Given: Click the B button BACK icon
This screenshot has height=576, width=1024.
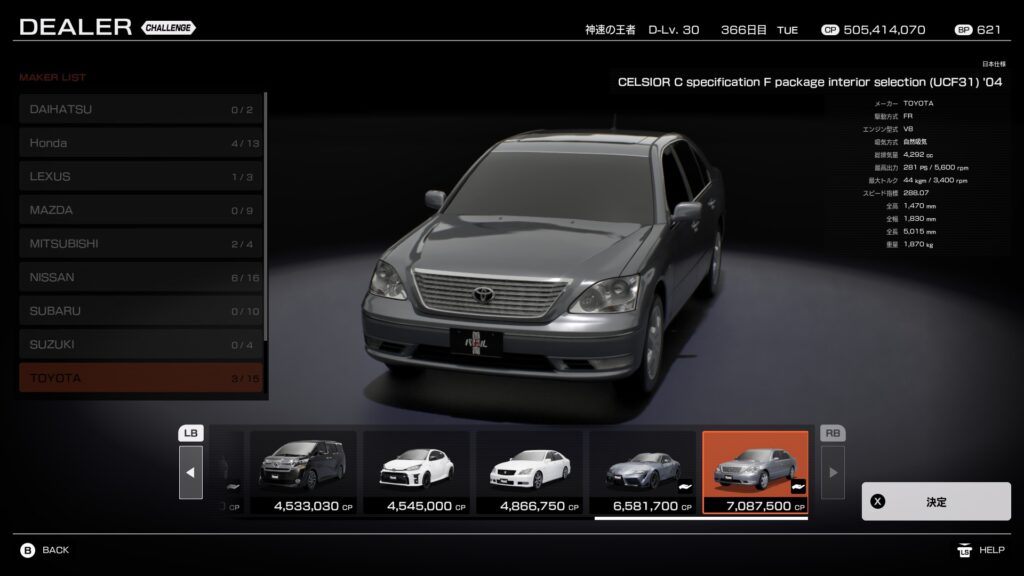Looking at the screenshot, I should (28, 550).
